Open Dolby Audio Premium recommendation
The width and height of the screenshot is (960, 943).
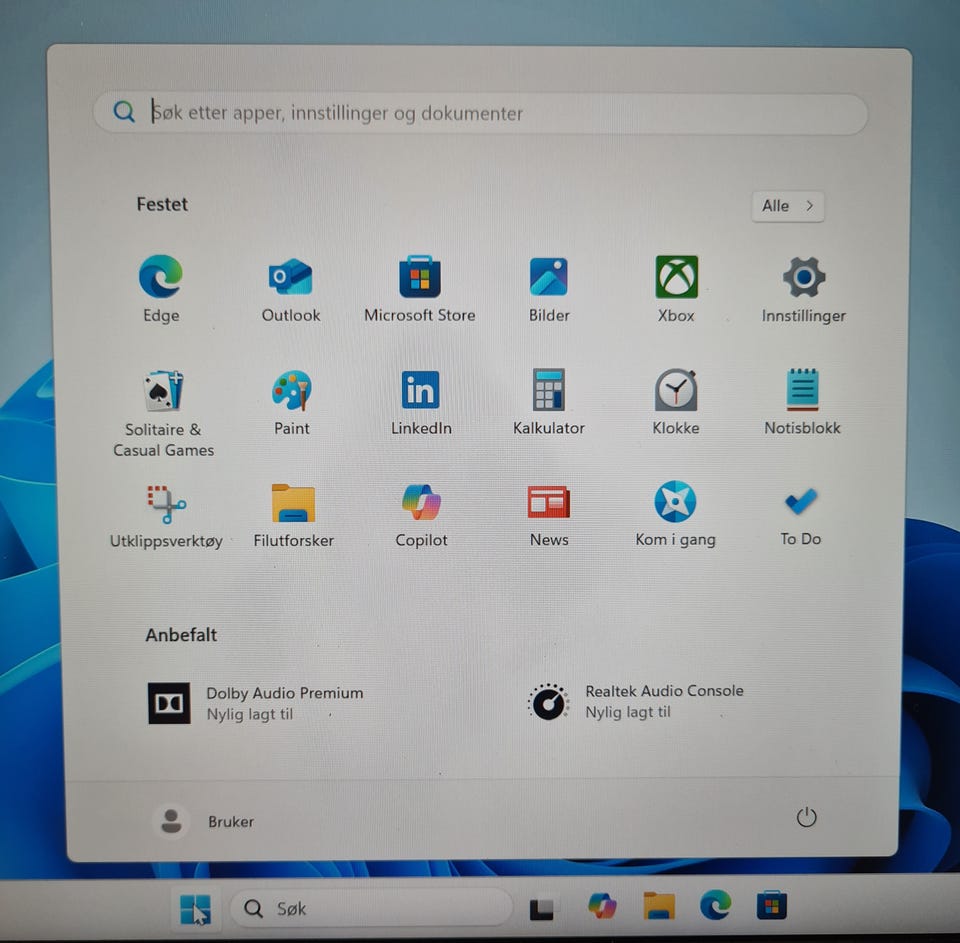256,703
